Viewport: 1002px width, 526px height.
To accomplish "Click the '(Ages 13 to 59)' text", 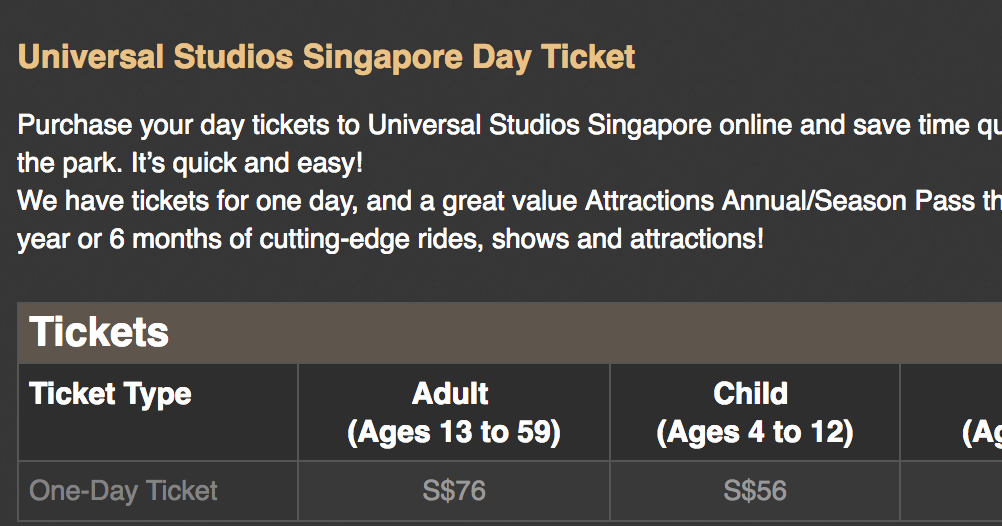I will pyautogui.click(x=453, y=433).
